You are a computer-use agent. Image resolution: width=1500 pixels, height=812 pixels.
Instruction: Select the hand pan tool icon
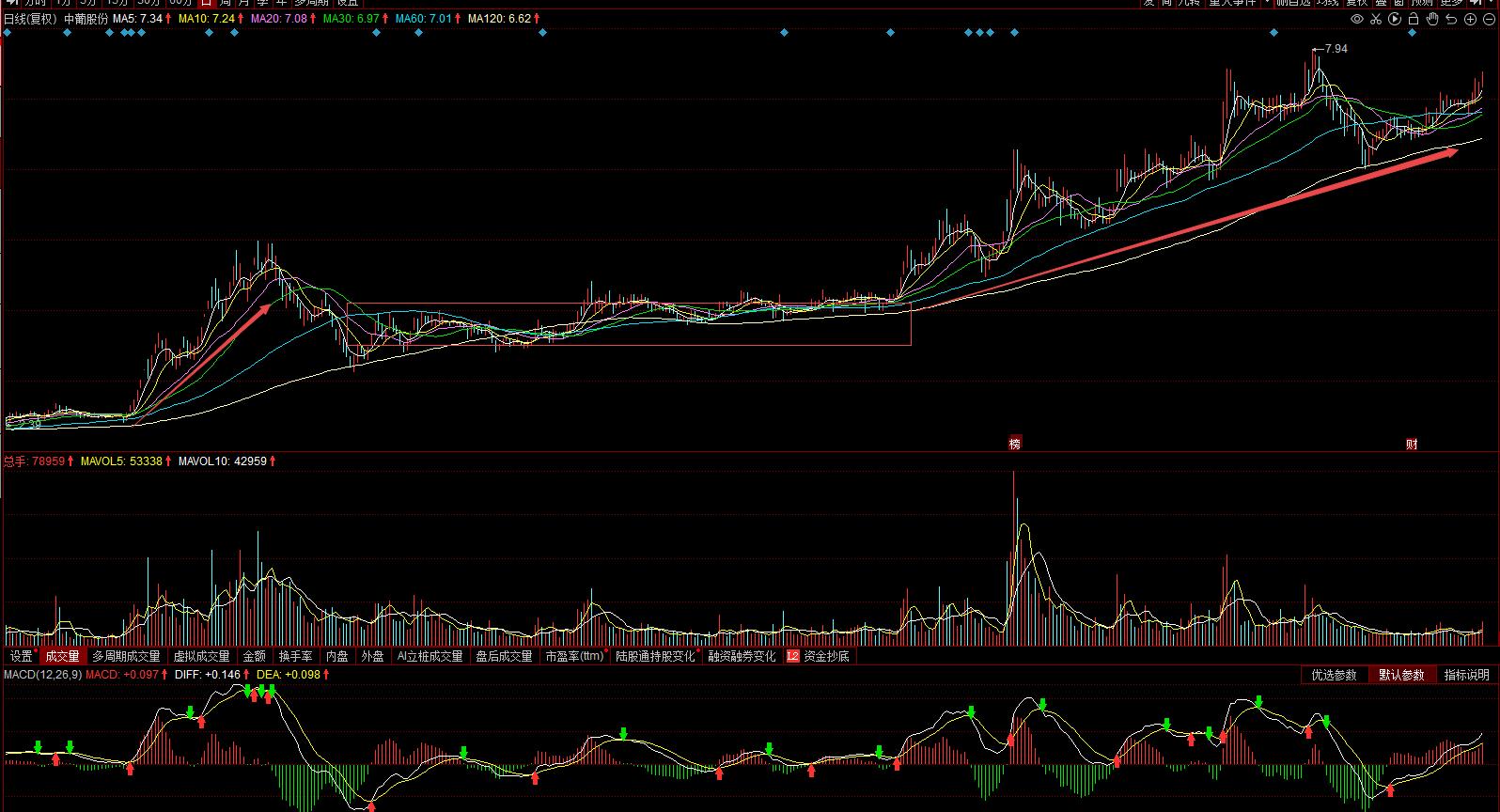coord(1432,19)
